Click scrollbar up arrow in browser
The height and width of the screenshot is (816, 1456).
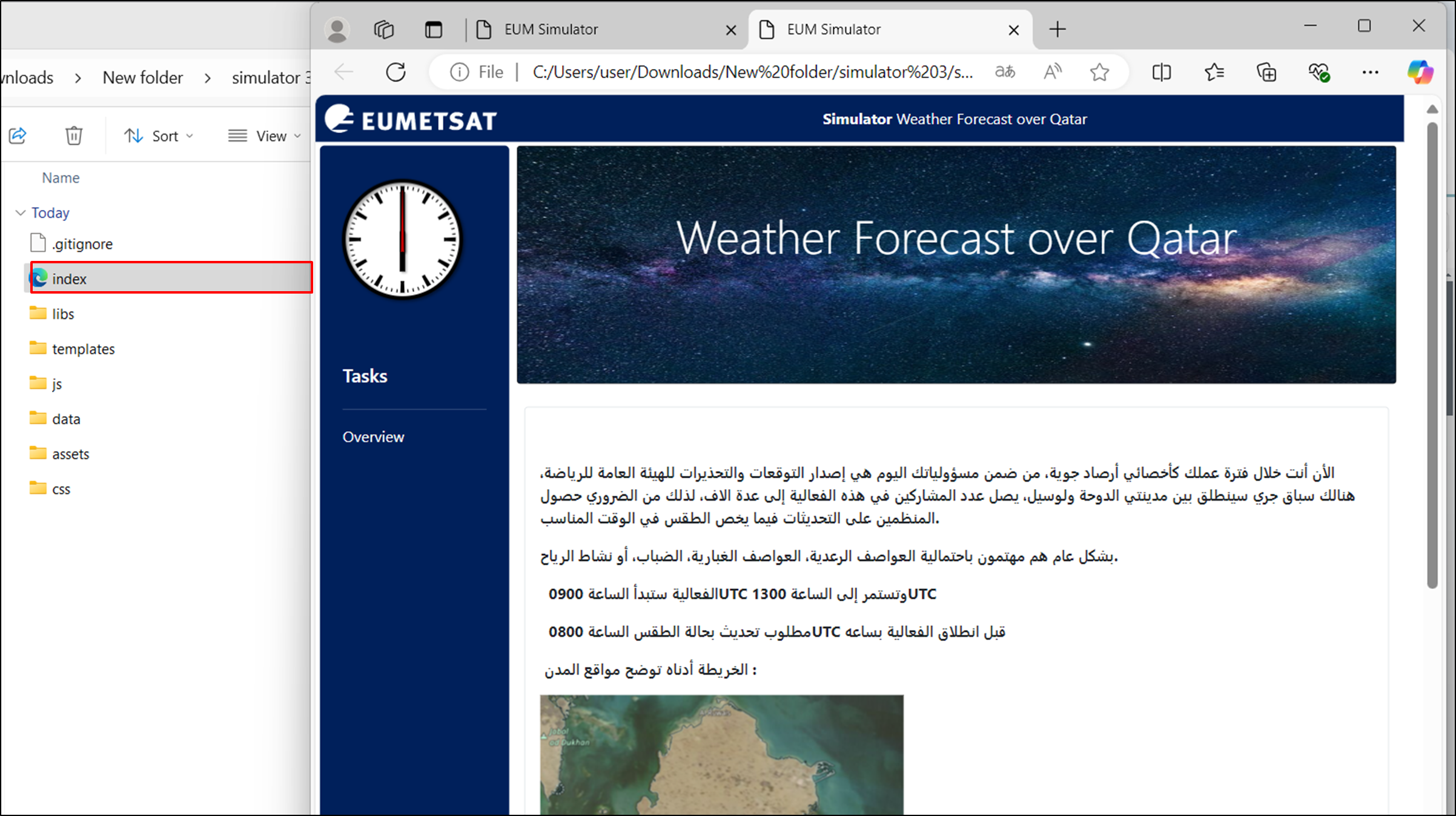click(x=1432, y=109)
